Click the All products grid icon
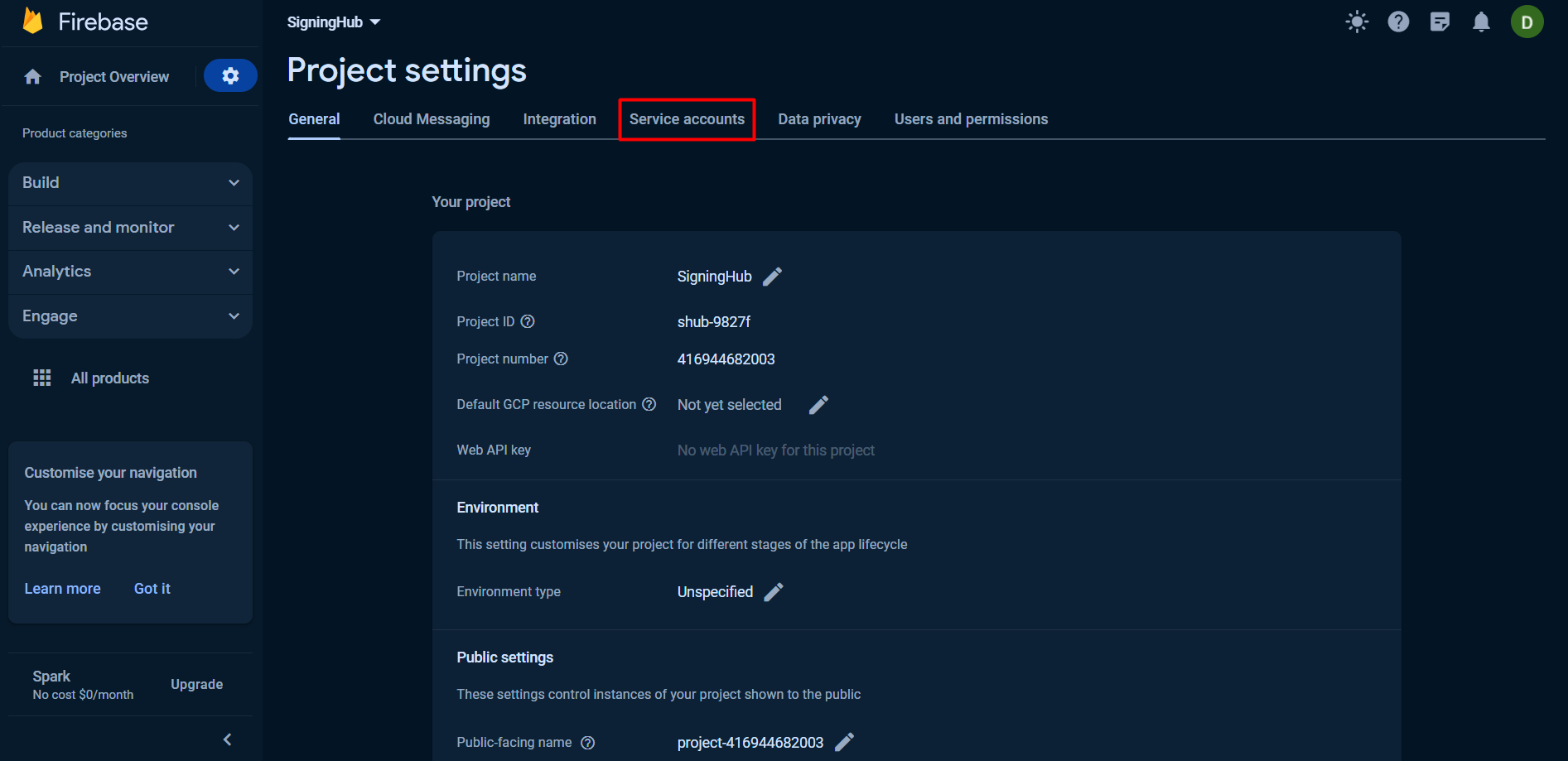1568x761 pixels. point(42,378)
